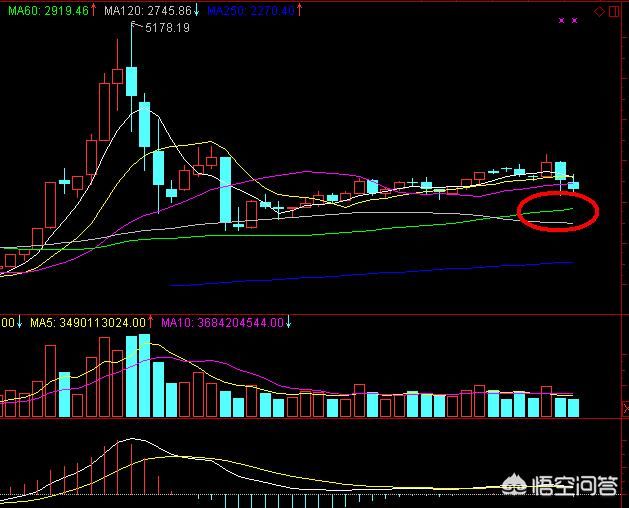Click the red square icon in top-right corner

point(612,10)
